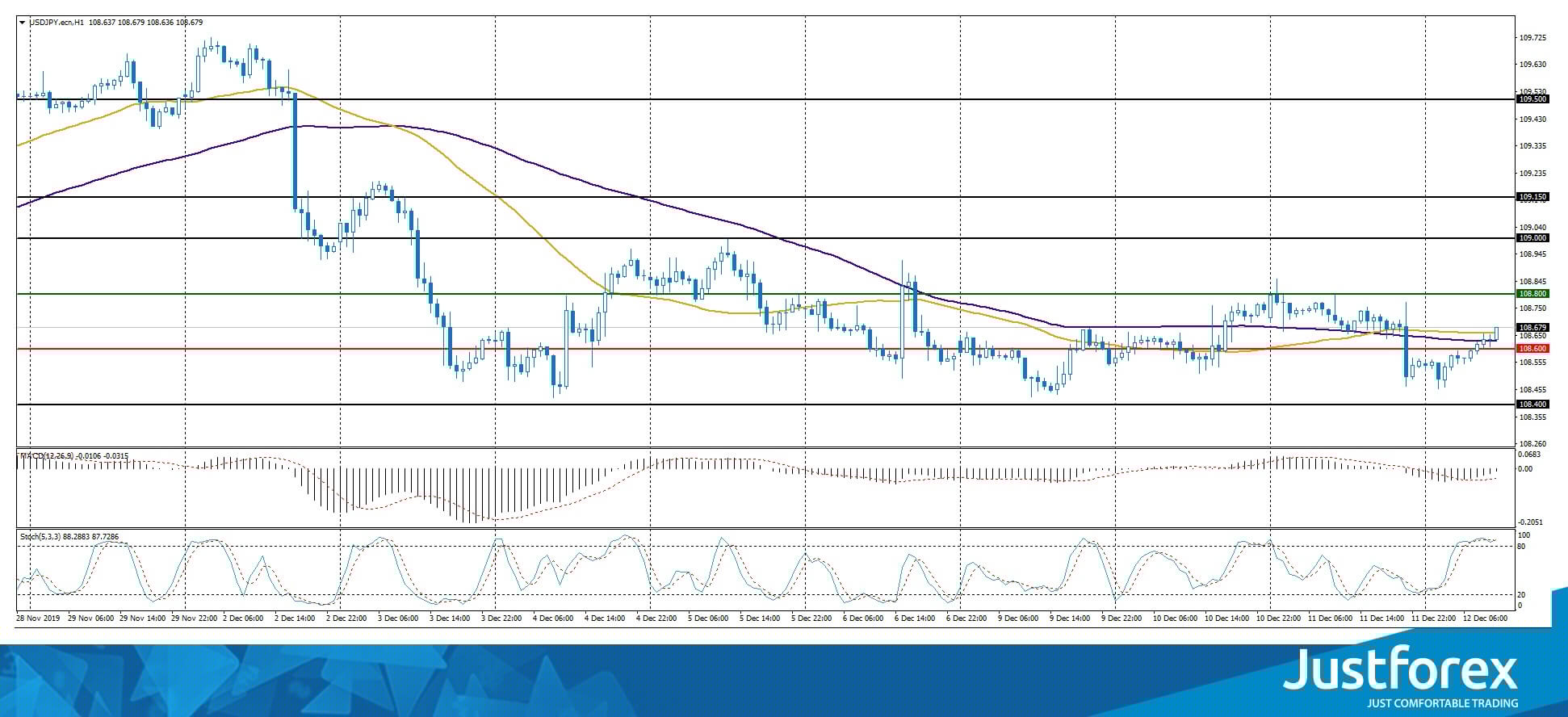The width and height of the screenshot is (1568, 717).
Task: Click the 109.630 price axis value
Action: pyautogui.click(x=1533, y=65)
